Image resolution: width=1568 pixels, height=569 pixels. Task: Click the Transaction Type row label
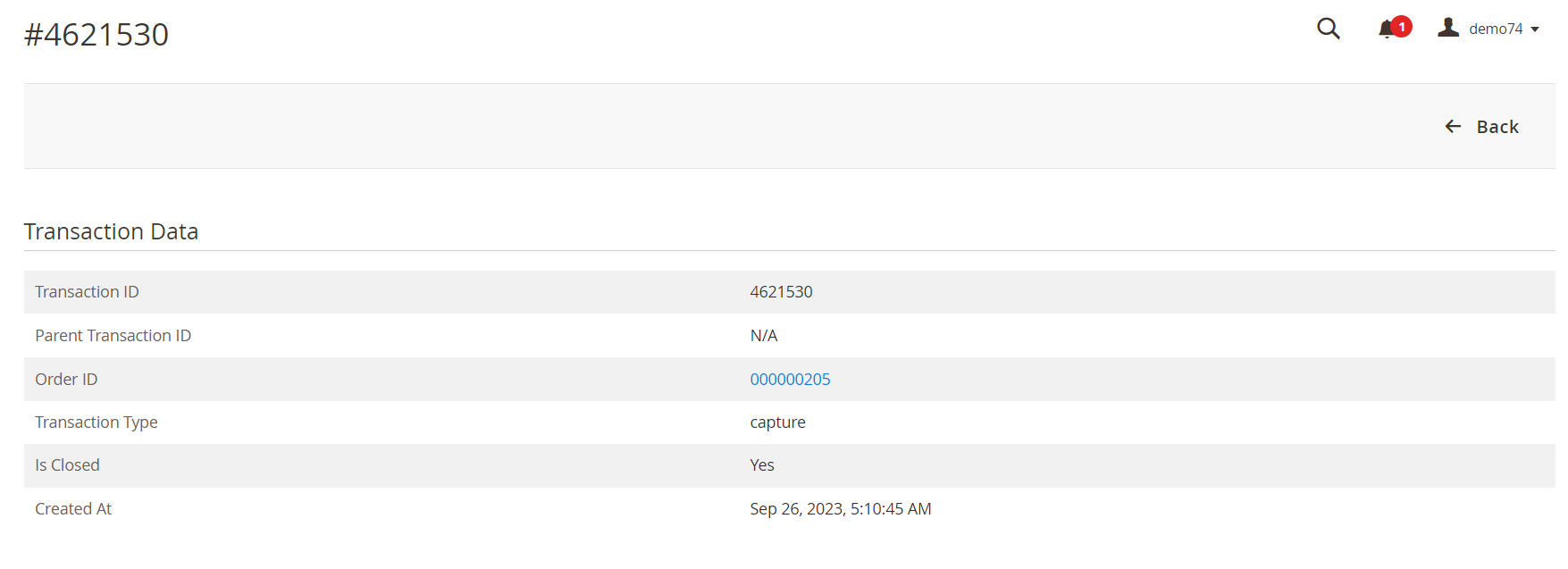(96, 423)
